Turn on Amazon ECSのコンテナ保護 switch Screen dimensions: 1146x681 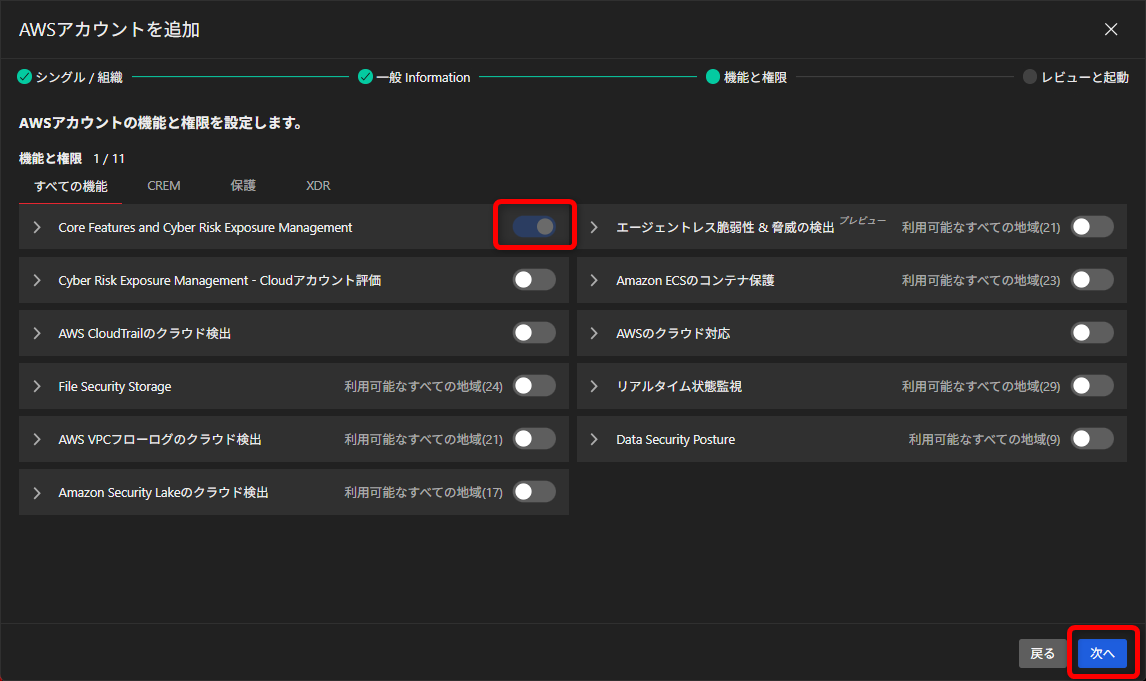(x=1093, y=280)
